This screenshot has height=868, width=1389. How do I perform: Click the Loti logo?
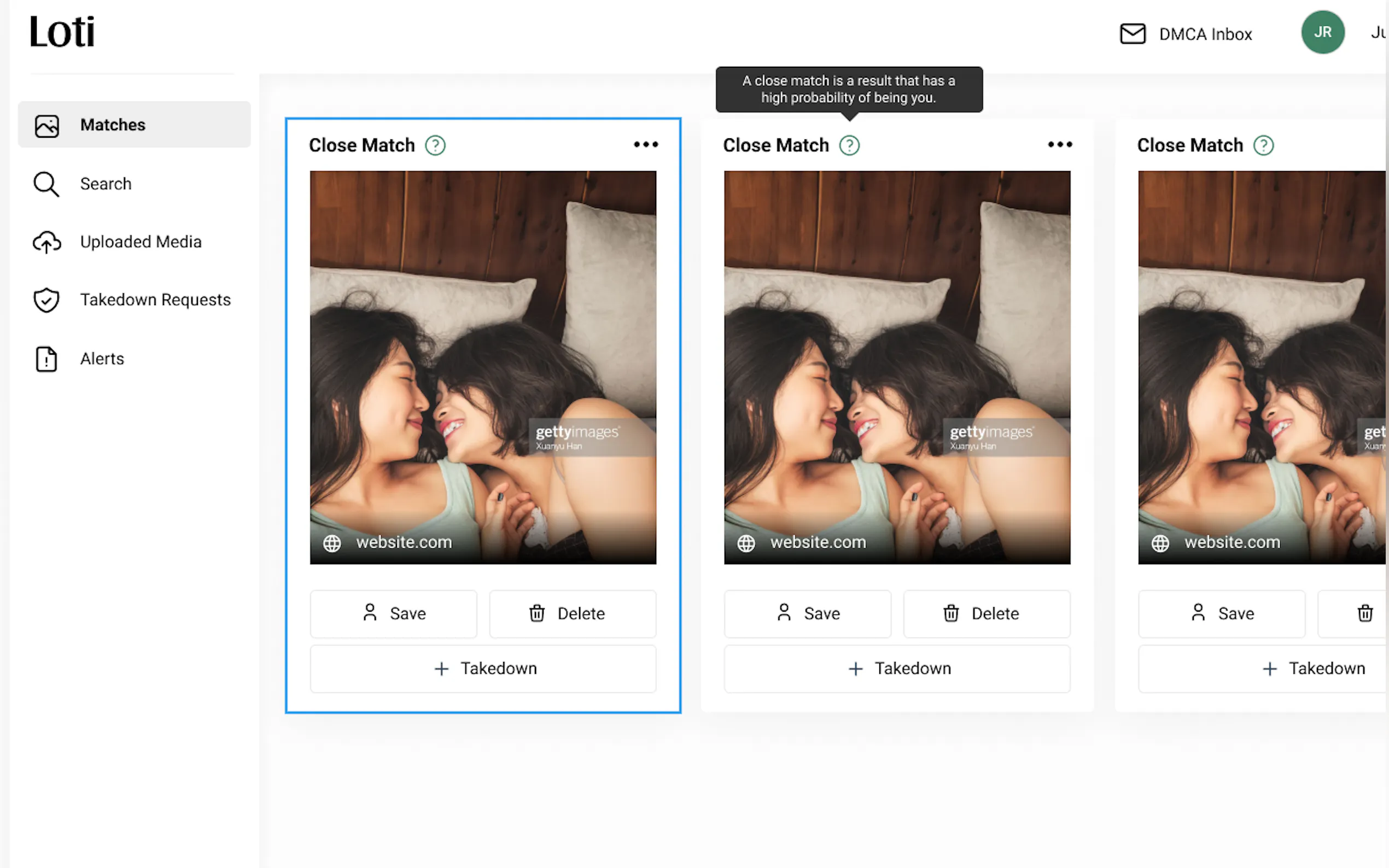62,32
